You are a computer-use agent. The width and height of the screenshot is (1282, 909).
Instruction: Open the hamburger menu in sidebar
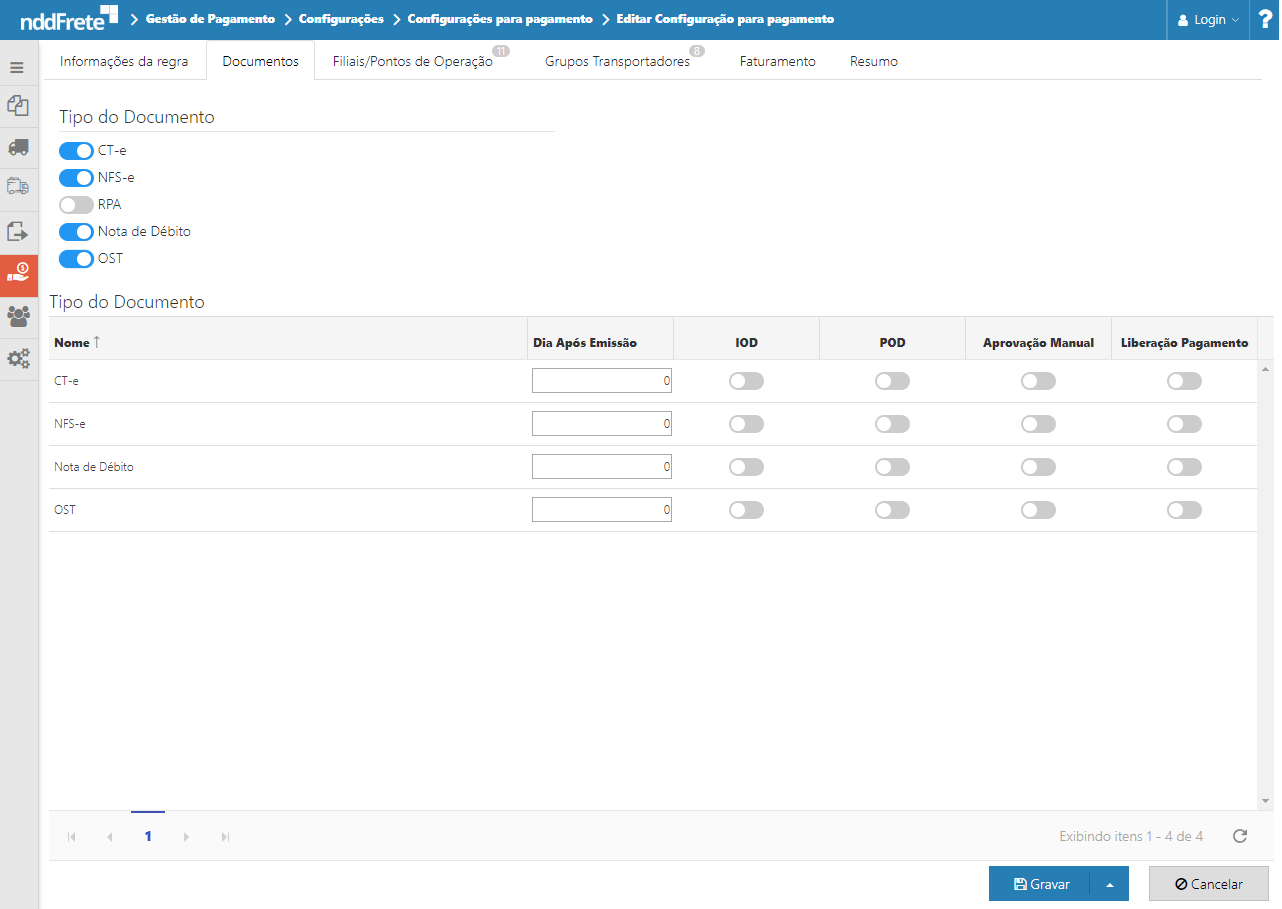[17, 68]
